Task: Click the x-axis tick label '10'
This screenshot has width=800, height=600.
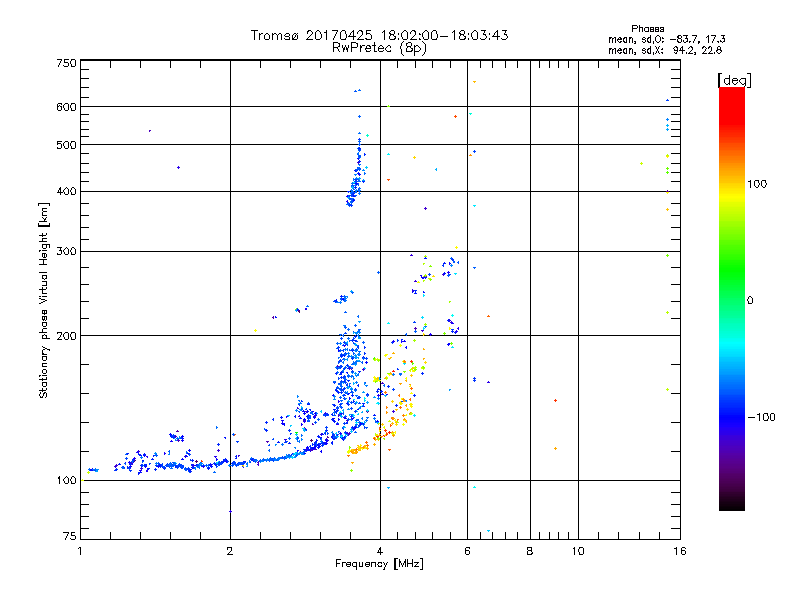Action: point(578,551)
